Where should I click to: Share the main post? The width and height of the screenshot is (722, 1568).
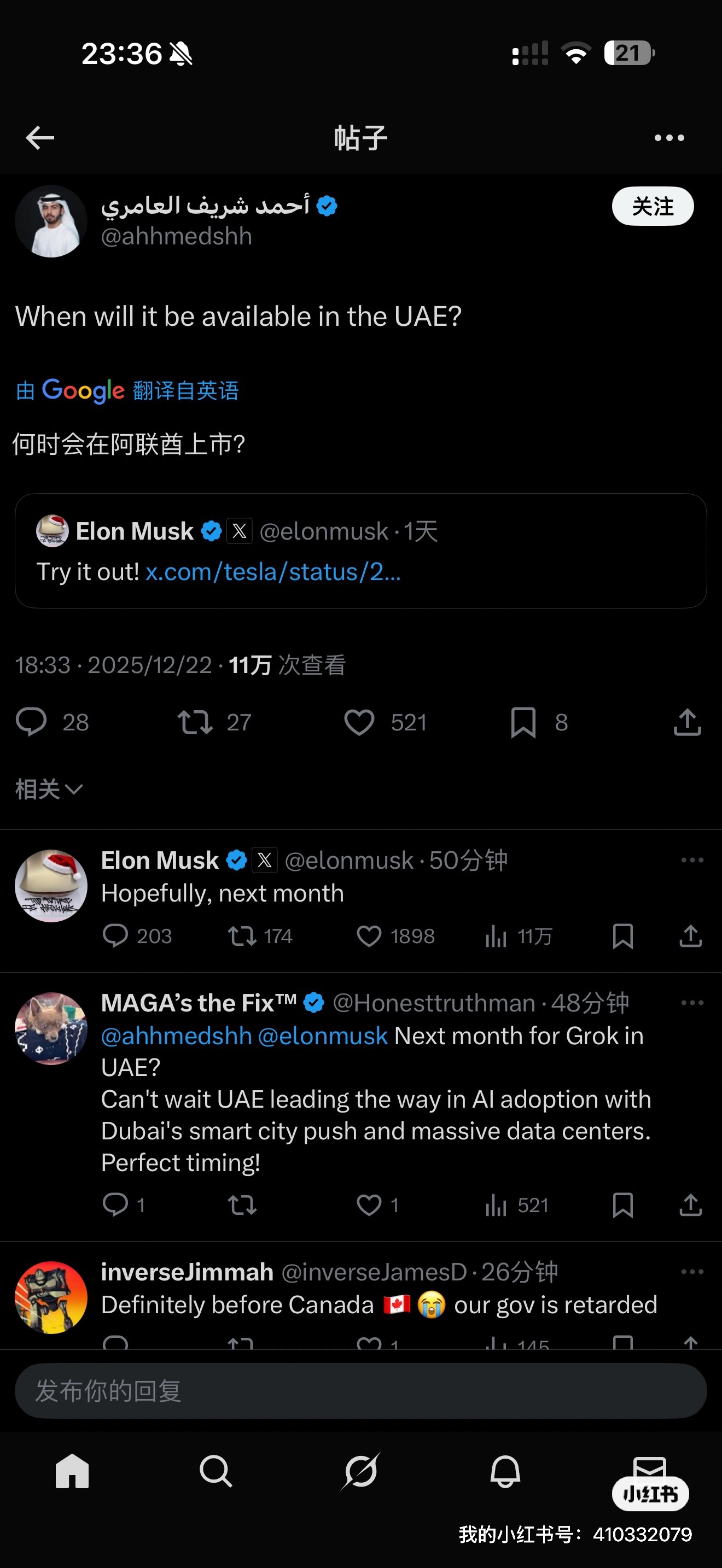tap(688, 723)
